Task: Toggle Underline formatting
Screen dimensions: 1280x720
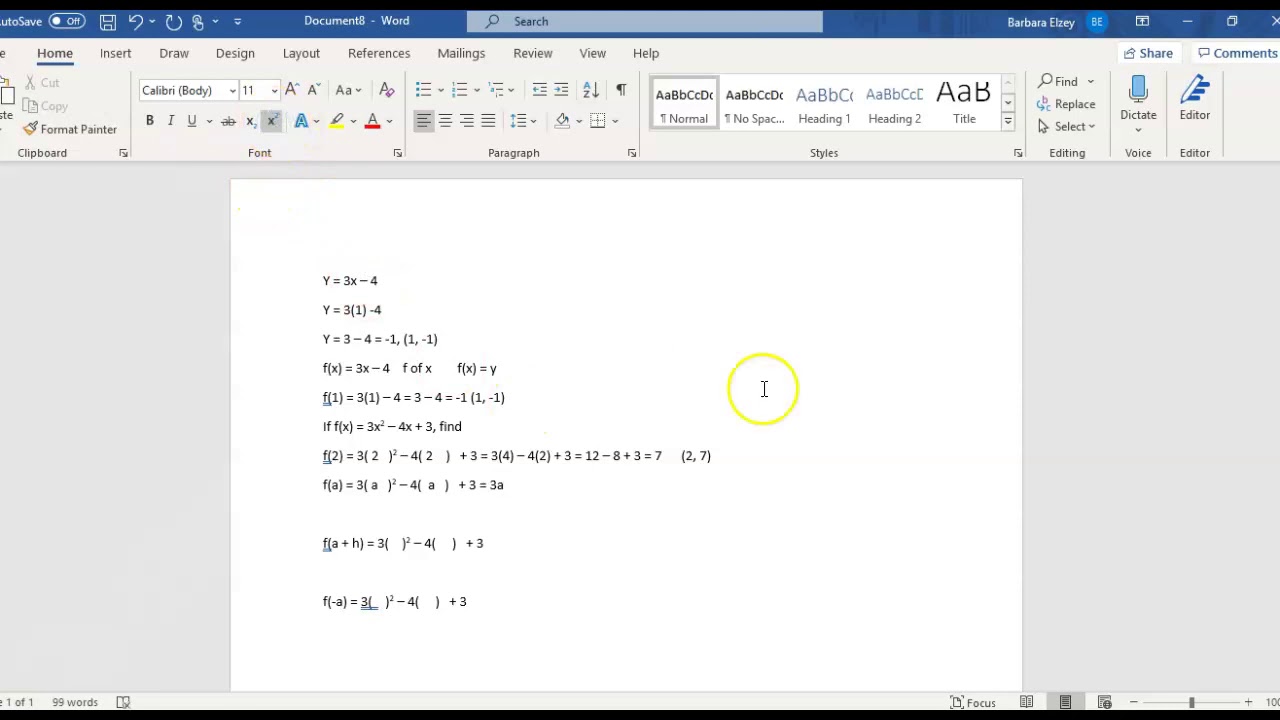Action: 191,121
